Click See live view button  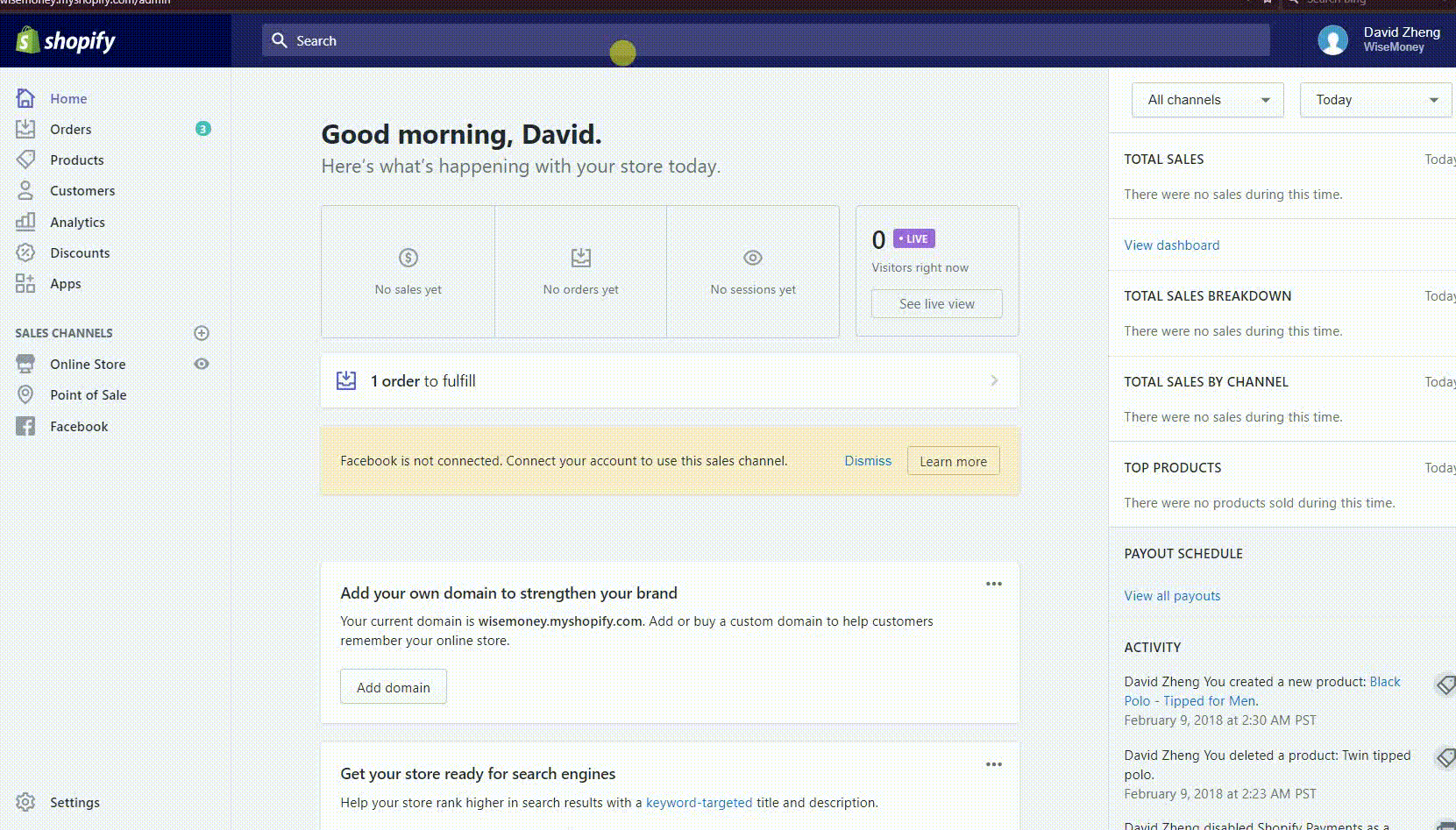coord(936,303)
